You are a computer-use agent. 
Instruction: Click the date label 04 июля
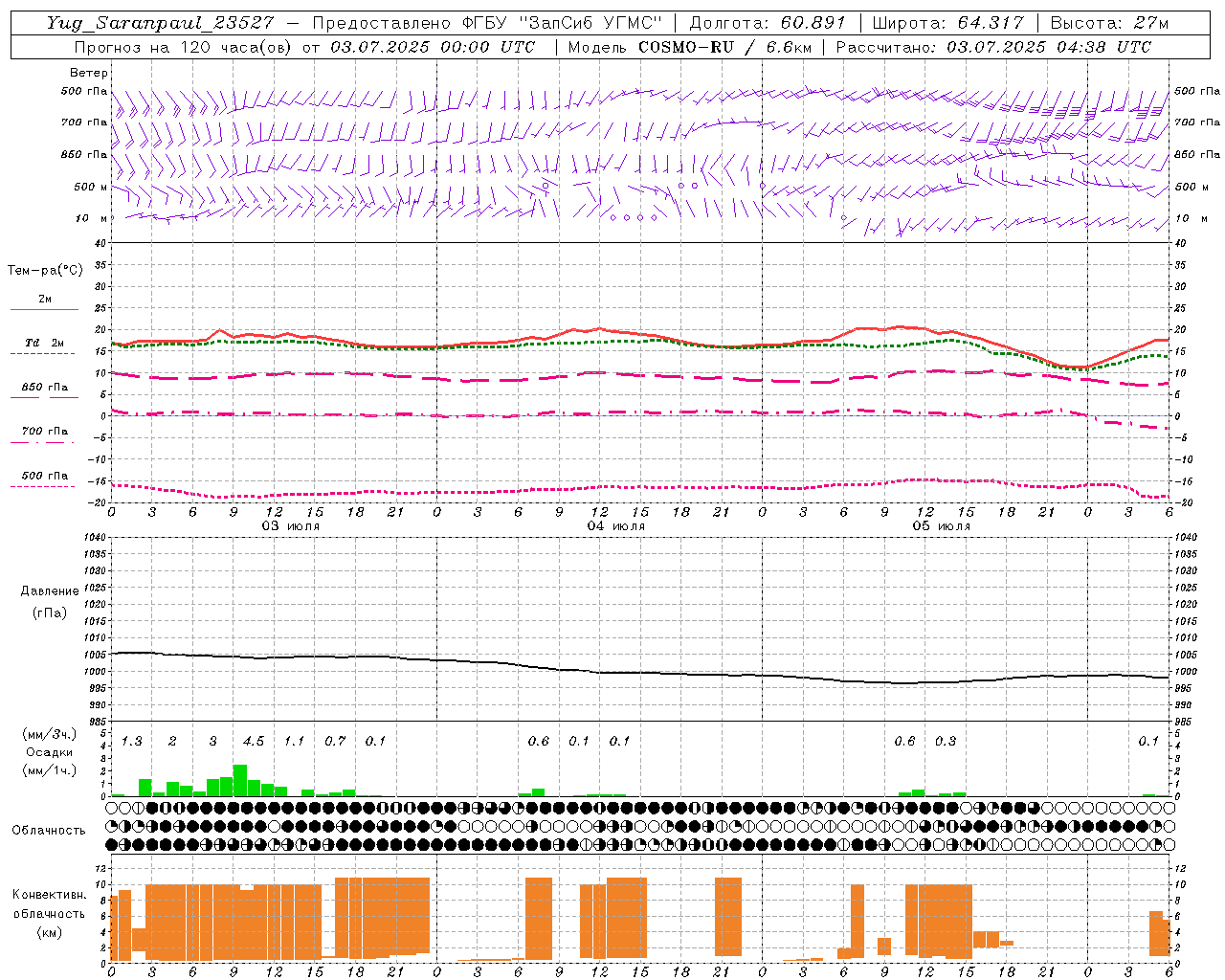click(x=616, y=526)
